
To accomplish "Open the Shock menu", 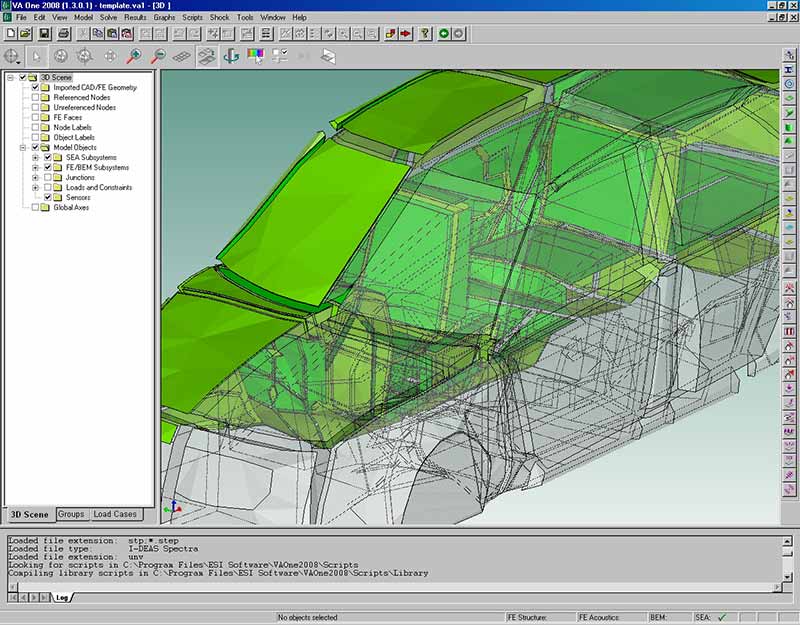I will click(220, 17).
